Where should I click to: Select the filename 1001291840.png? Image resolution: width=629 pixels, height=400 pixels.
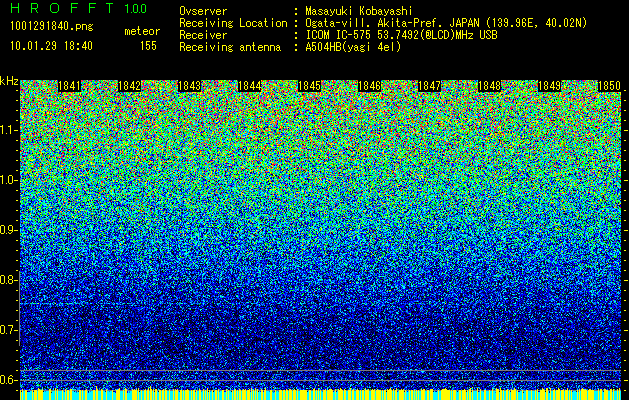[52, 27]
